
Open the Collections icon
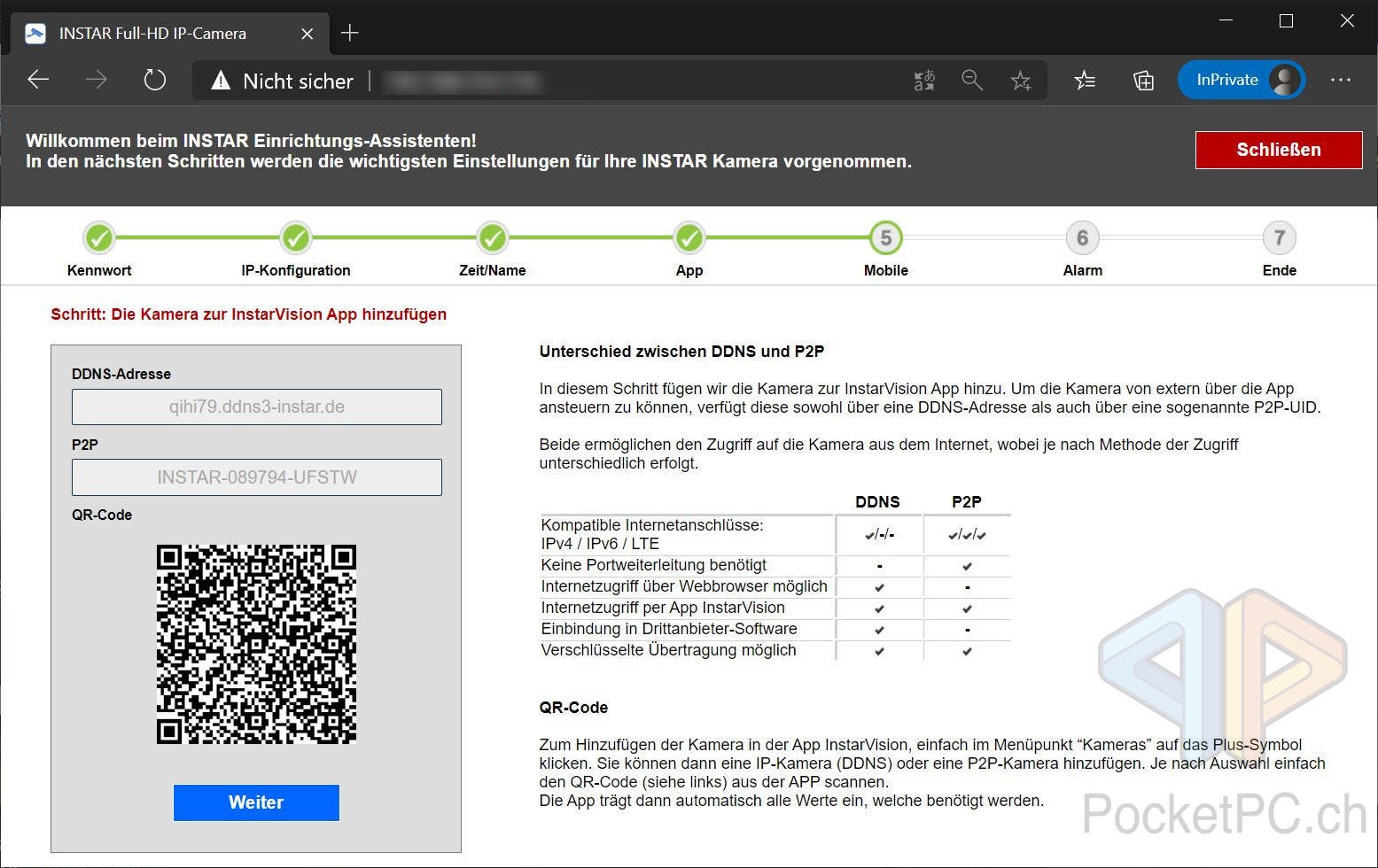coord(1143,81)
